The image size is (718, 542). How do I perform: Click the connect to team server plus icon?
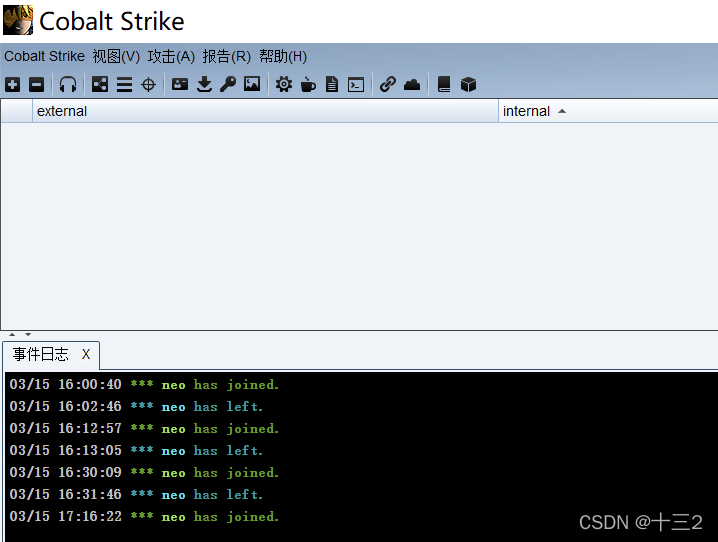pyautogui.click(x=12, y=85)
